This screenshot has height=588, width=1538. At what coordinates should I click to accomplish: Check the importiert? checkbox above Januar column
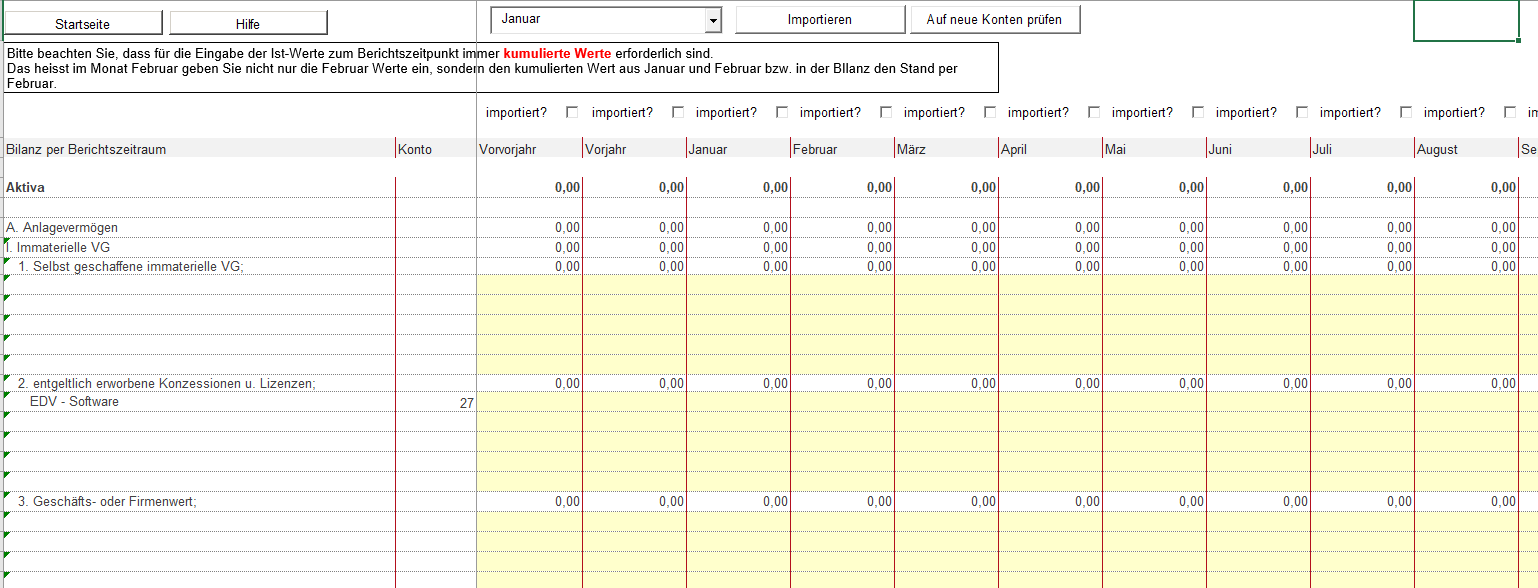(x=782, y=113)
